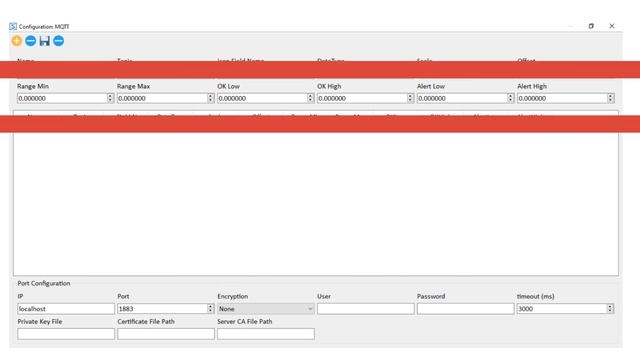Click the orange plus add icon
The height and width of the screenshot is (360, 640).
click(17, 41)
